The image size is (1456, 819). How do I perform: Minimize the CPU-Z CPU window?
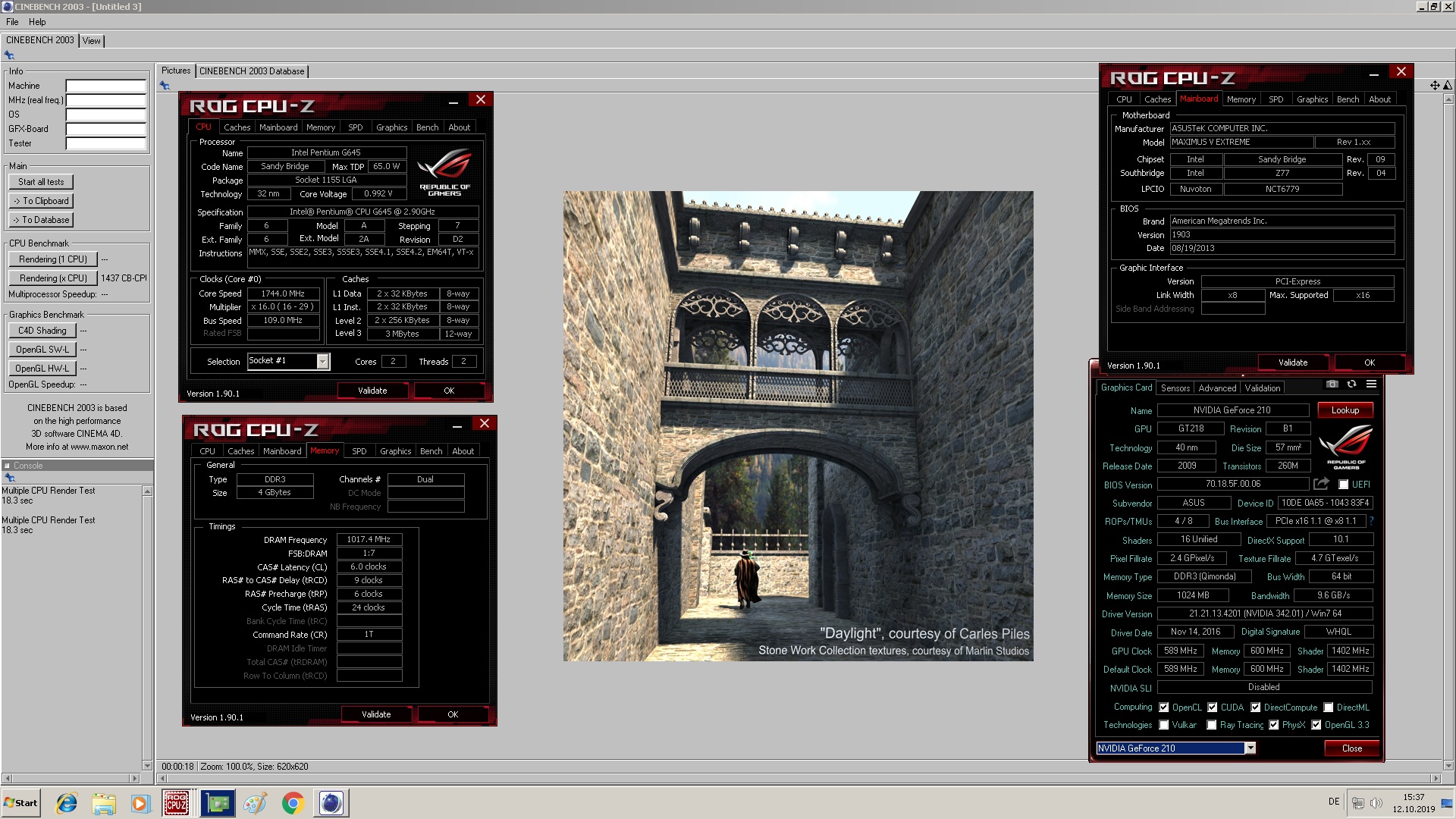[x=453, y=101]
